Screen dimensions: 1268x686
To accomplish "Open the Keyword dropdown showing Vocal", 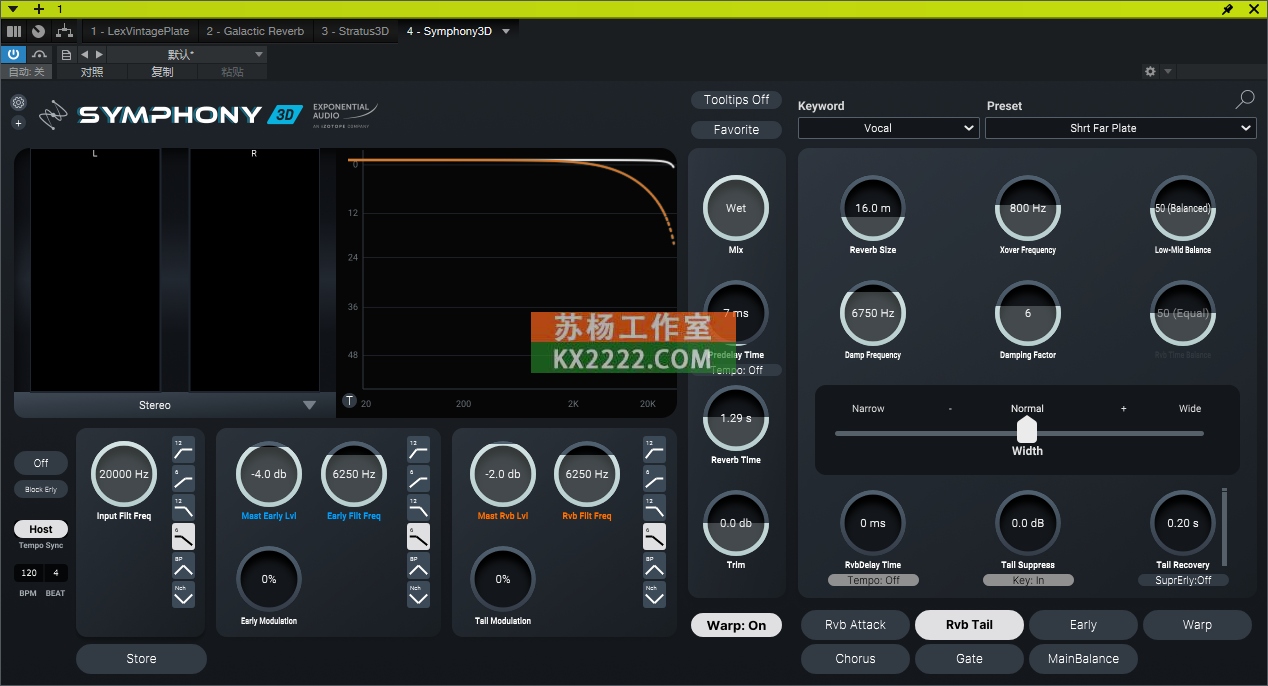I will pyautogui.click(x=888, y=128).
